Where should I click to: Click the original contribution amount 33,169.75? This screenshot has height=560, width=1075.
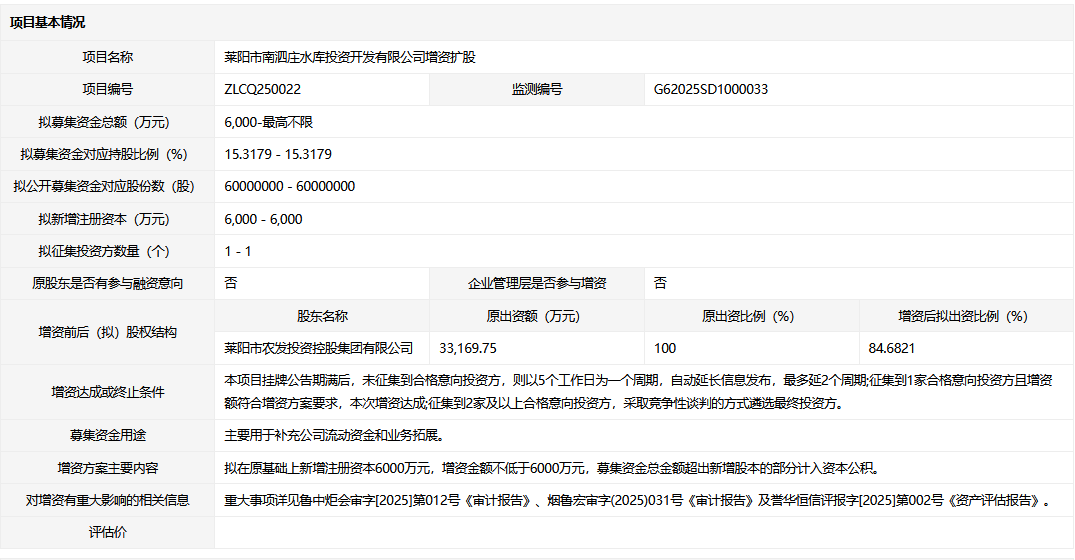click(468, 348)
